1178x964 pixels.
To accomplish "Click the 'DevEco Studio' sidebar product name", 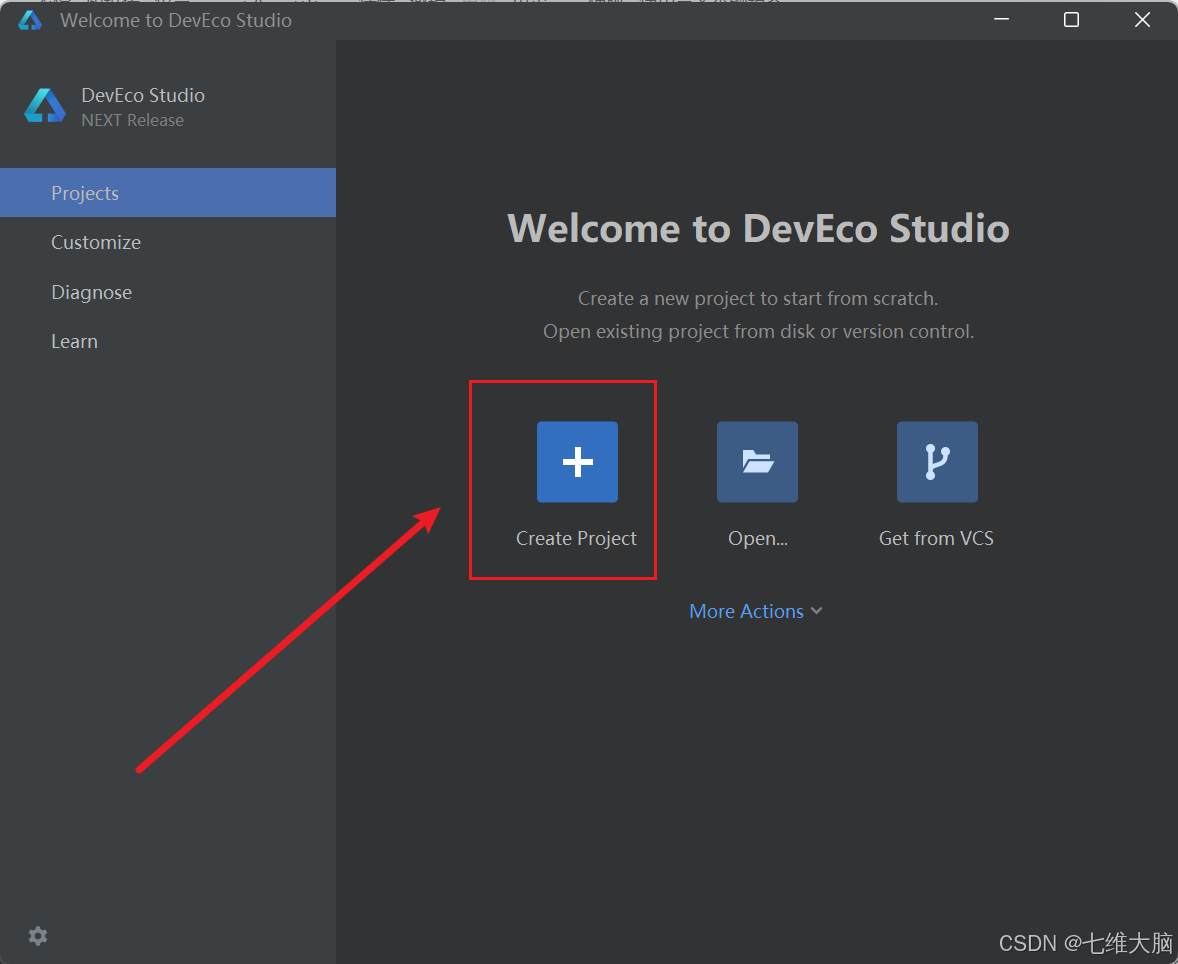I will pos(143,95).
